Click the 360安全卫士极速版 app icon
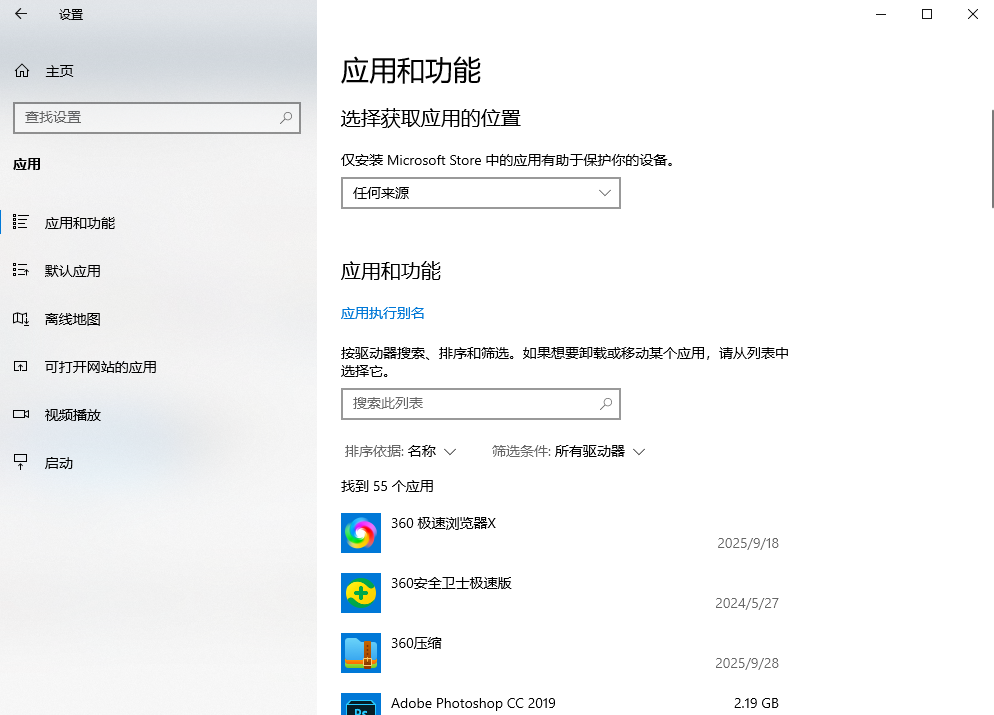 coord(360,593)
